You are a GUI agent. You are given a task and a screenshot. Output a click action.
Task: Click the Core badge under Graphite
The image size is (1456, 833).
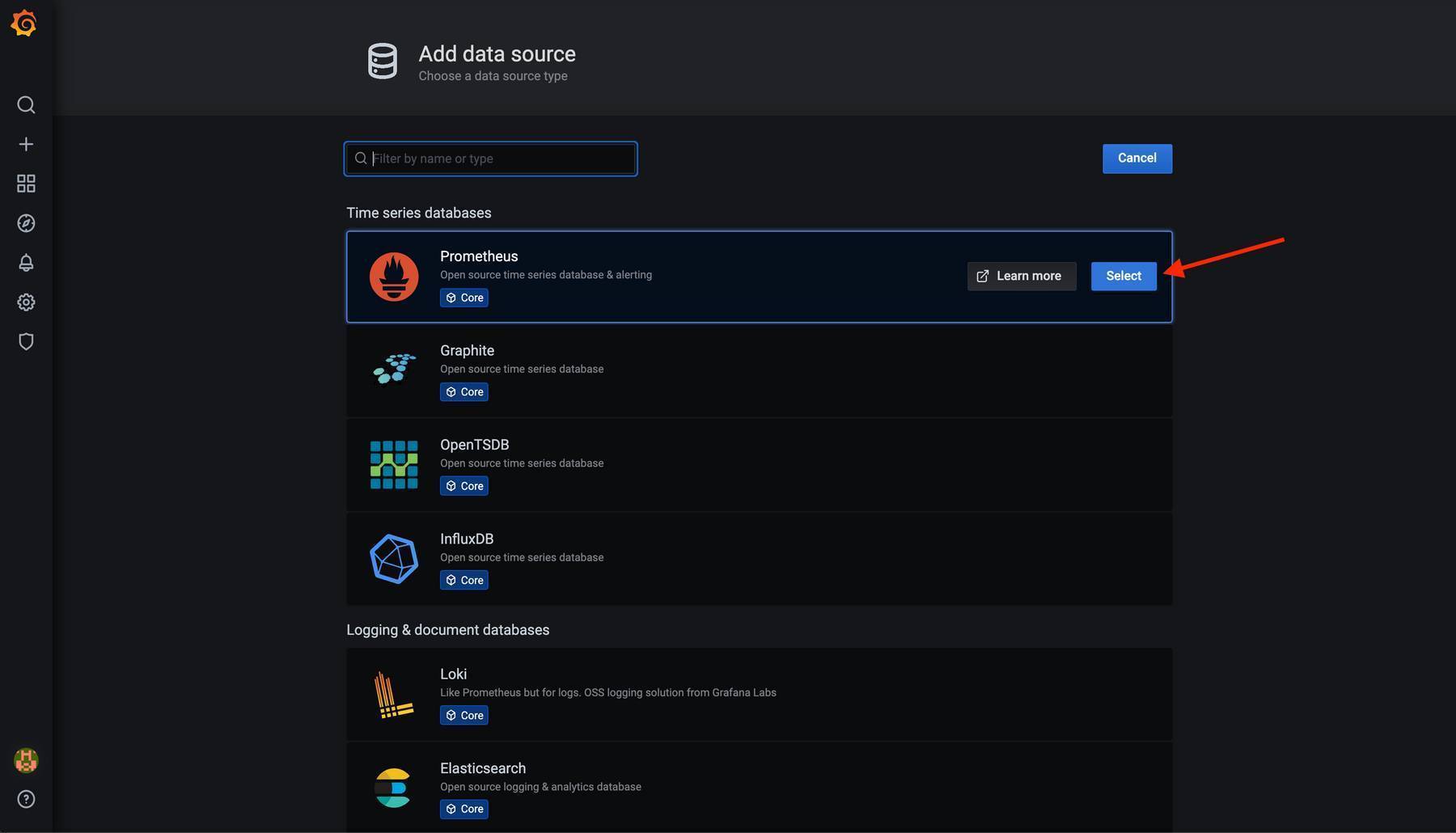[464, 392]
